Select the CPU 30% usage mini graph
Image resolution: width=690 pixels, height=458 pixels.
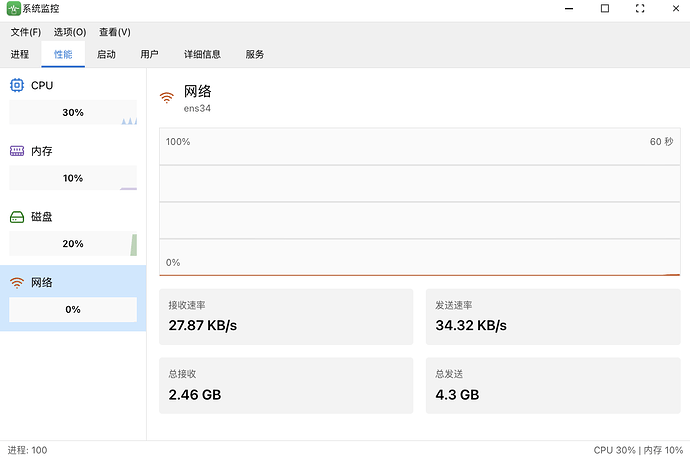pos(73,113)
